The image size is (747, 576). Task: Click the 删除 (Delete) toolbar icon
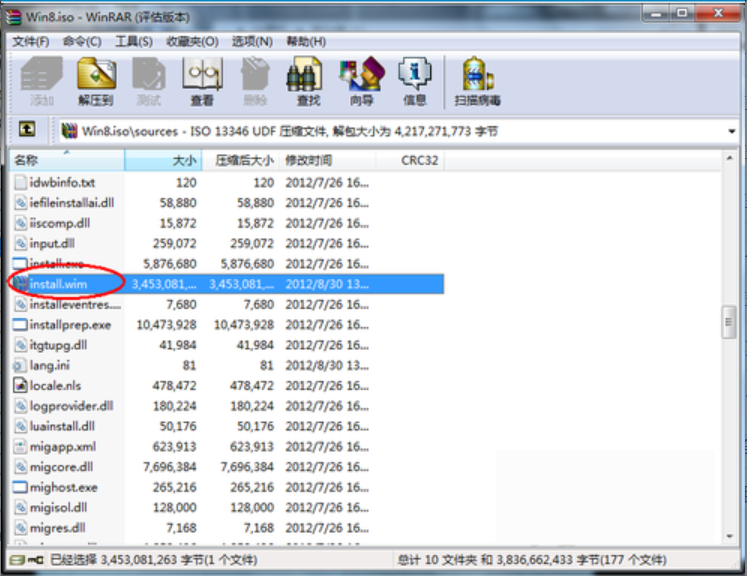[255, 80]
